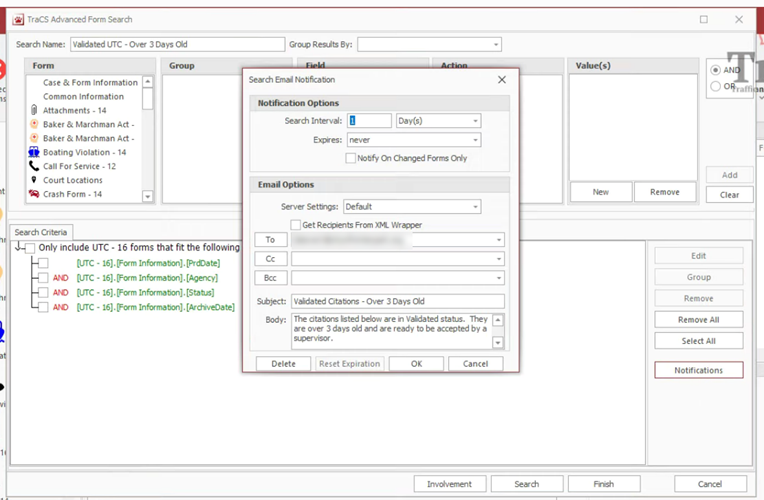The width and height of the screenshot is (764, 500).
Task: Select the OR radio button
Action: [x=715, y=86]
